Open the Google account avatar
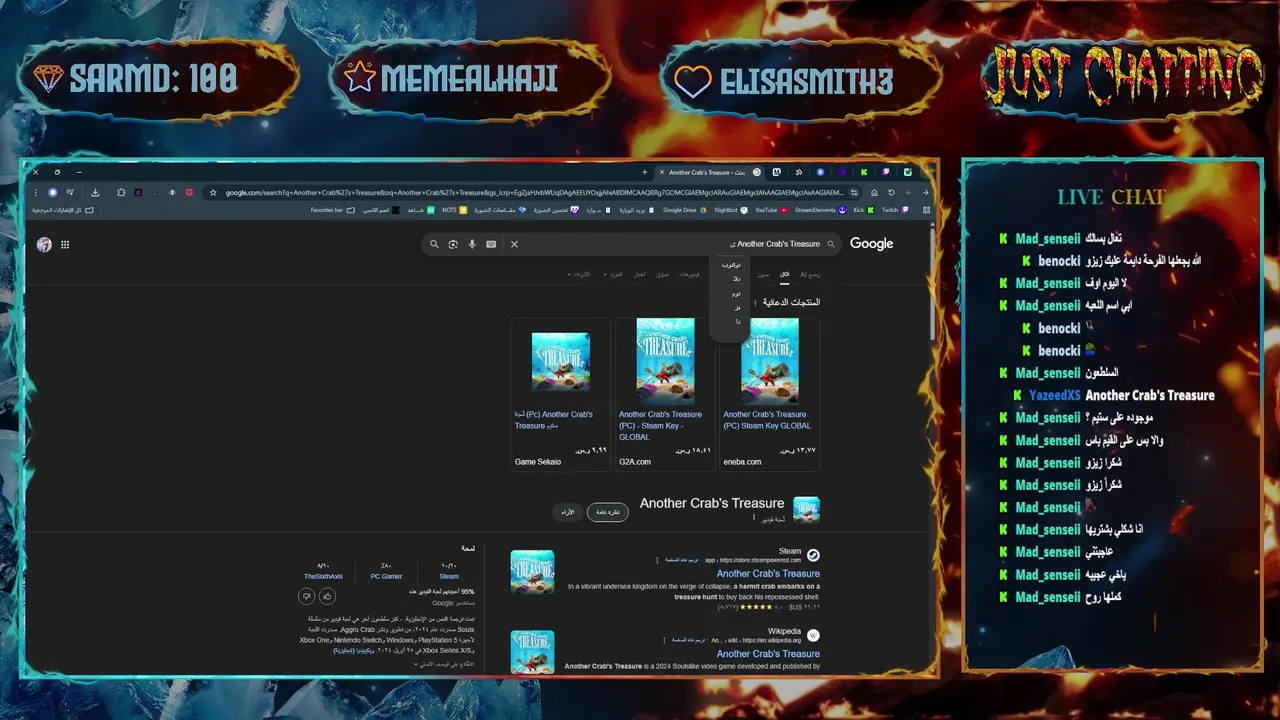Screen dimensions: 1280x720 tap(44, 244)
